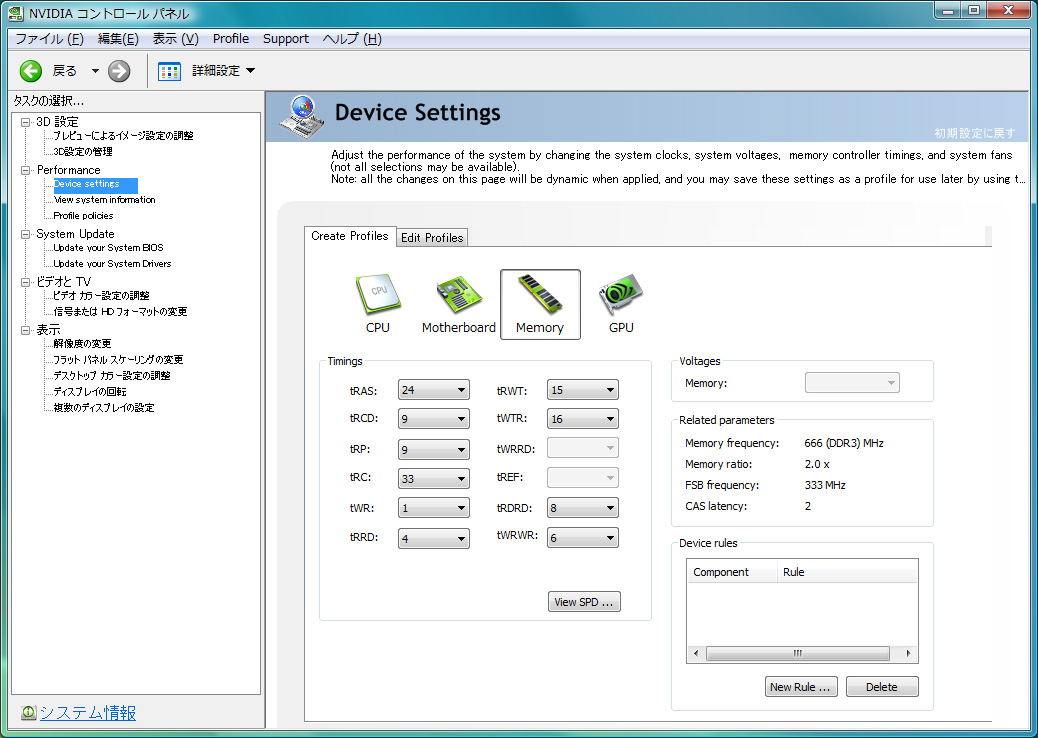This screenshot has width=1038, height=738.
Task: Click the New Rule button
Action: click(x=801, y=687)
